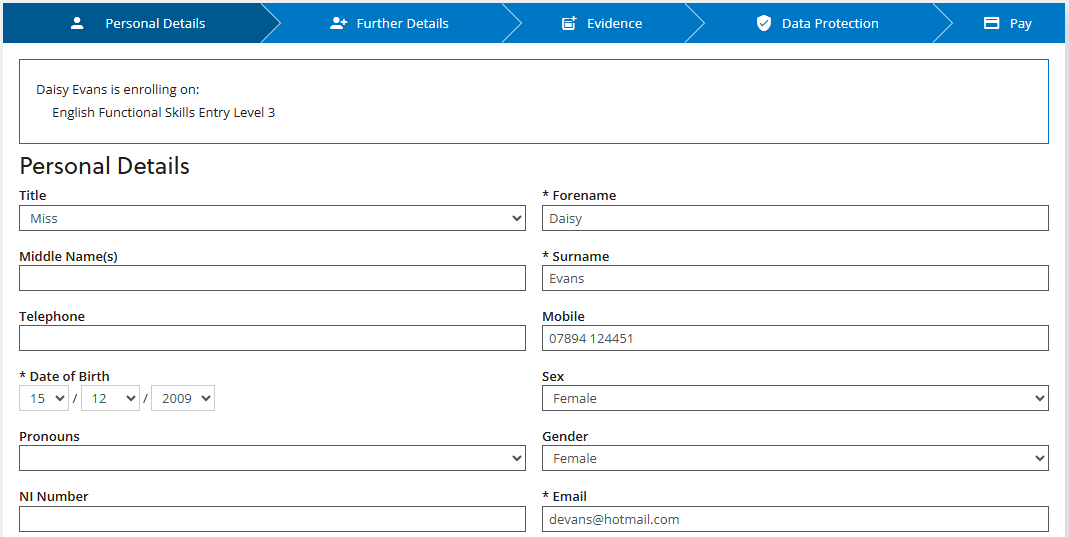Screen dimensions: 1069x537
Task: Open the Pronouns dropdown
Action: coord(272,458)
